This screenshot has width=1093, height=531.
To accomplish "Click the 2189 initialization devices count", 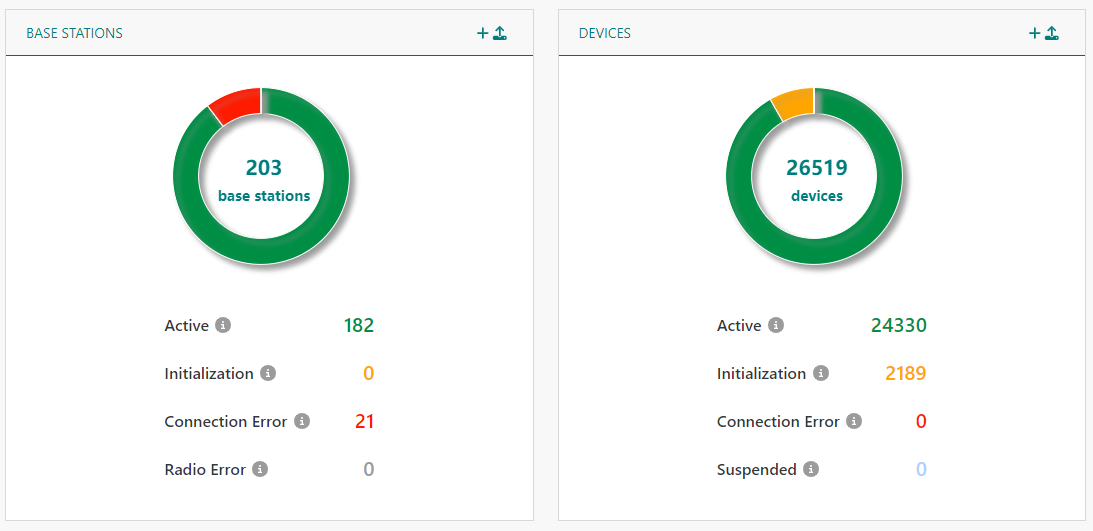I will pyautogui.click(x=905, y=373).
